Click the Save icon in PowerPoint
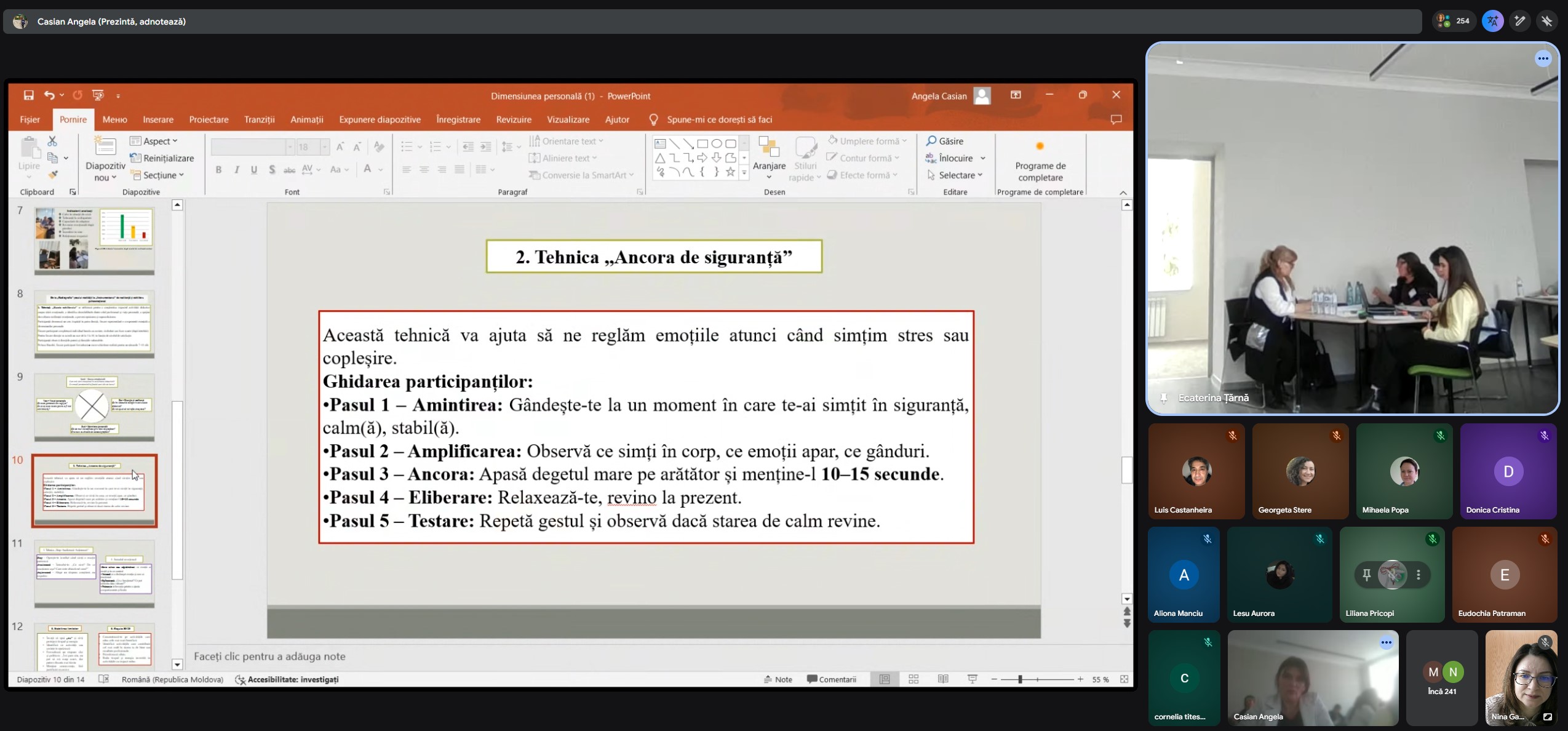The image size is (1568, 731). tap(28, 95)
